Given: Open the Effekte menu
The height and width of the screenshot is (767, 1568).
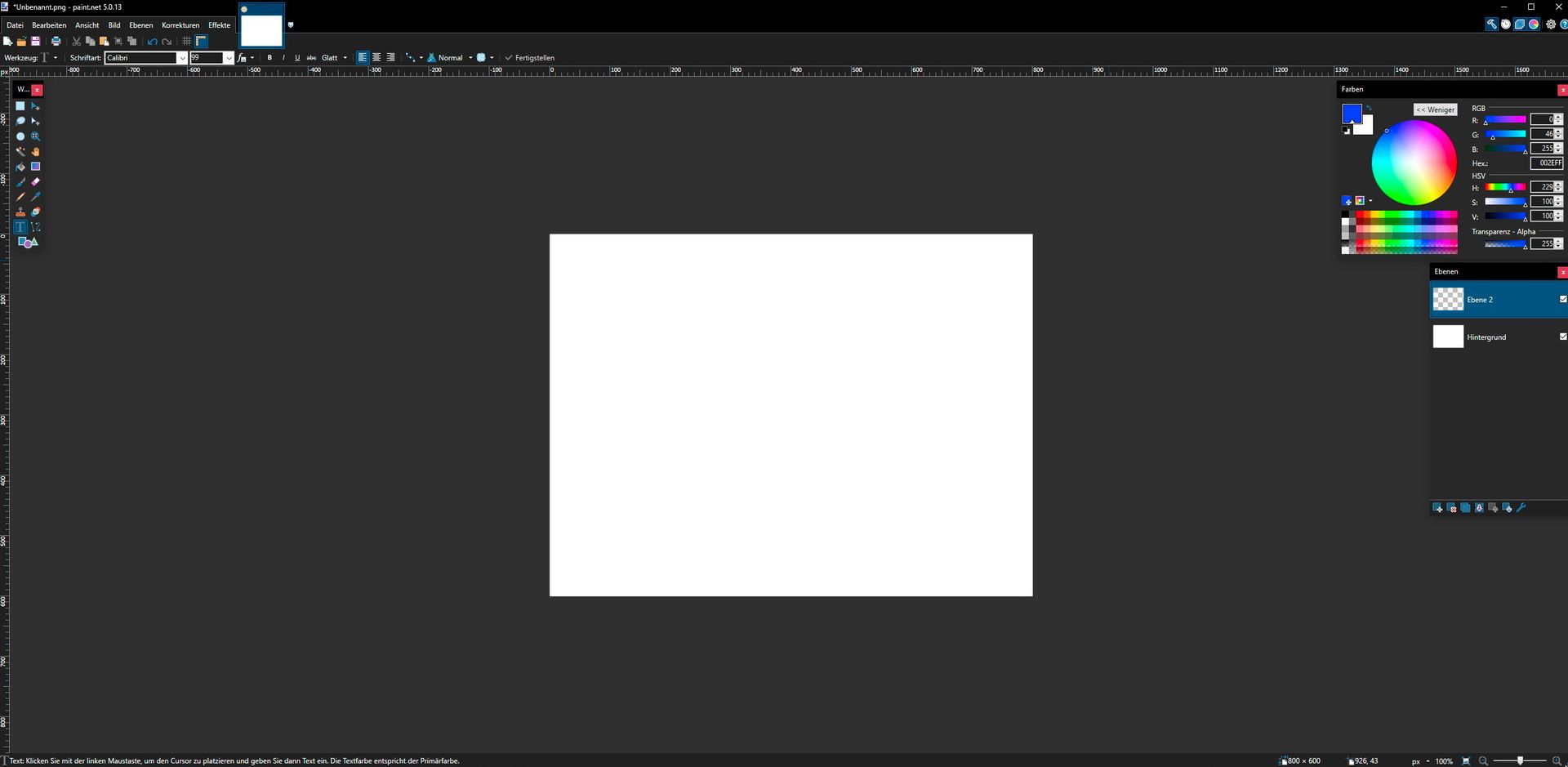Looking at the screenshot, I should click(219, 25).
